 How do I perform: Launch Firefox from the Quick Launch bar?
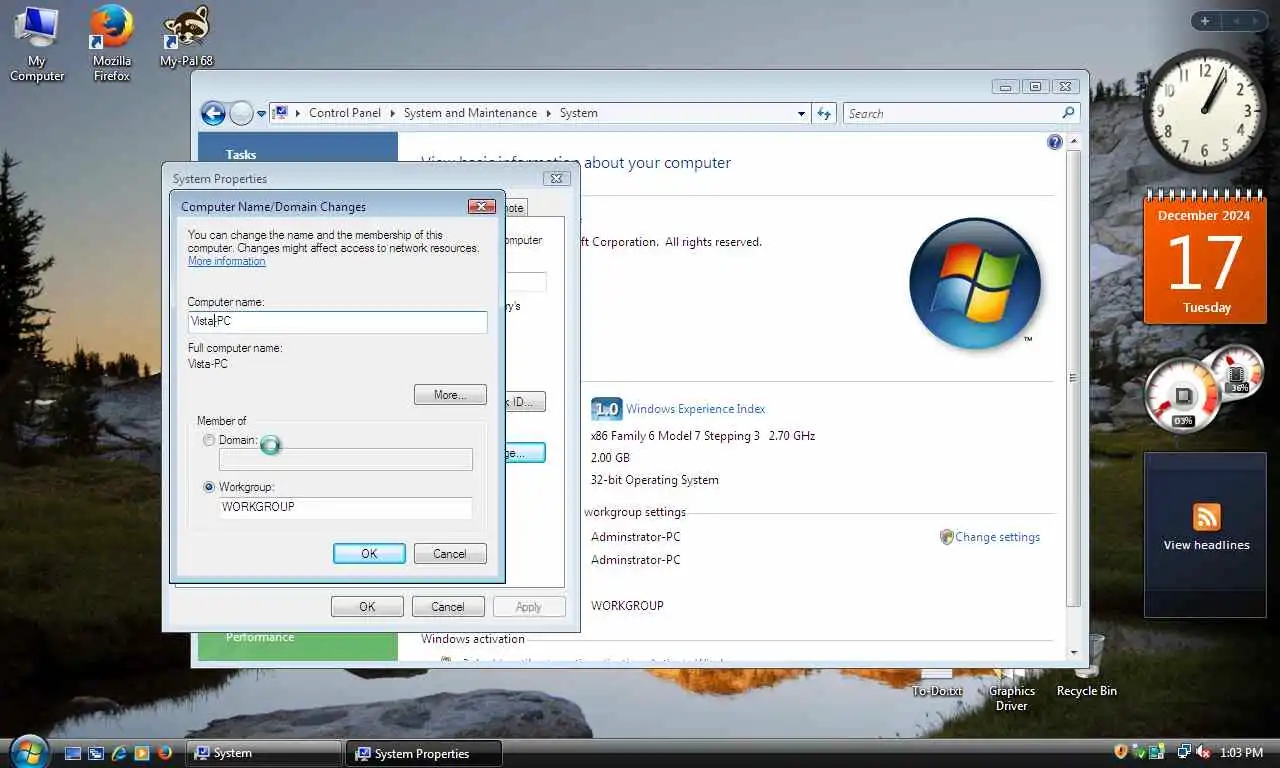[165, 753]
